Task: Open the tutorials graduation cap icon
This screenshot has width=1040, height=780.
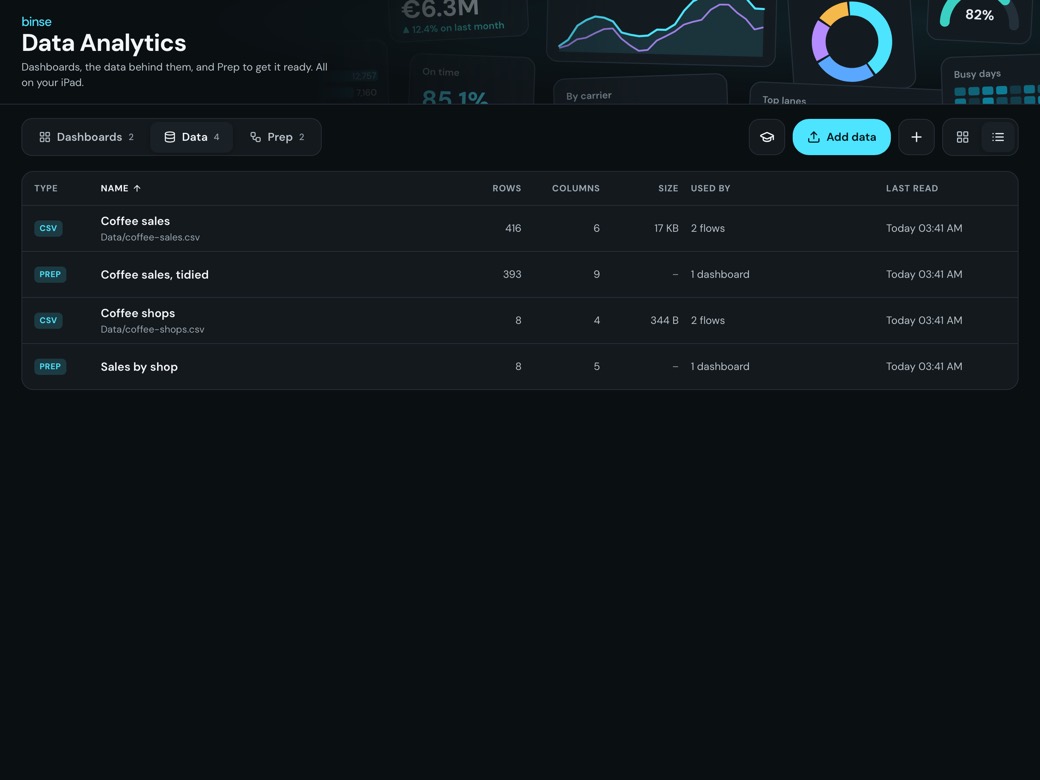Action: 767,137
